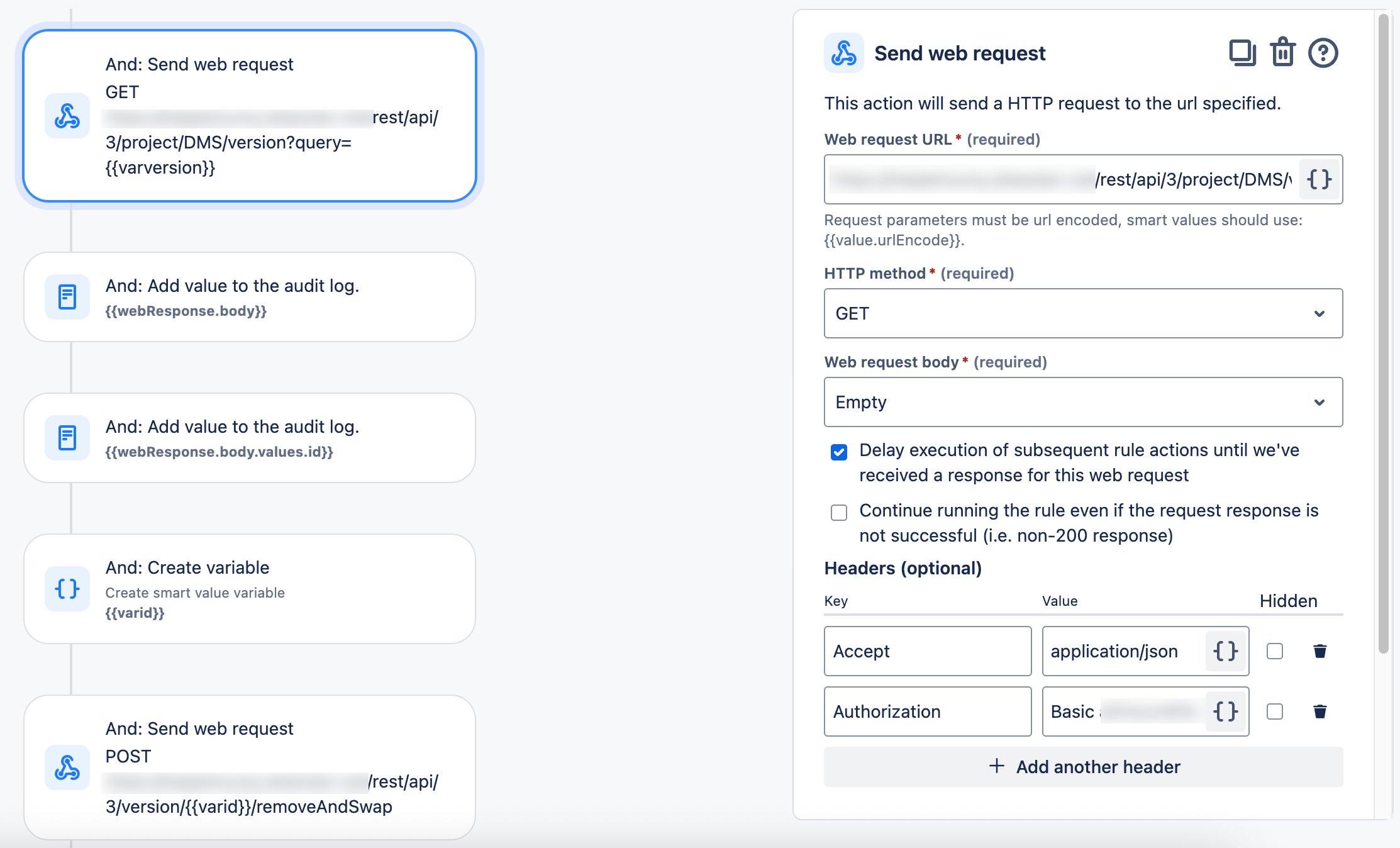Enable continue running rule on non-200 response
The height and width of the screenshot is (848, 1400).
pyautogui.click(x=839, y=513)
